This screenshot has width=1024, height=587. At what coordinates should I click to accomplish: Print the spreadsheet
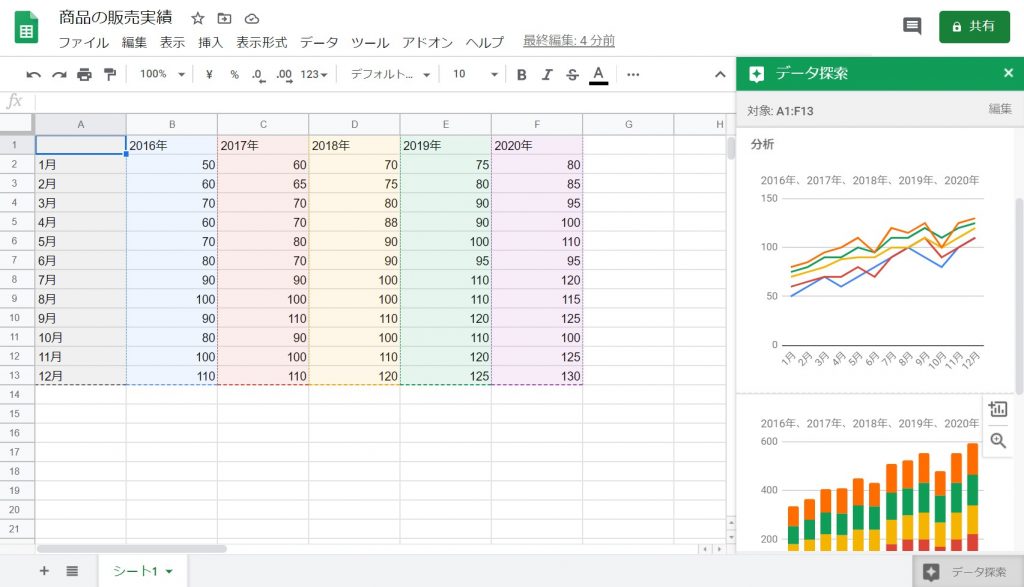[x=84, y=74]
